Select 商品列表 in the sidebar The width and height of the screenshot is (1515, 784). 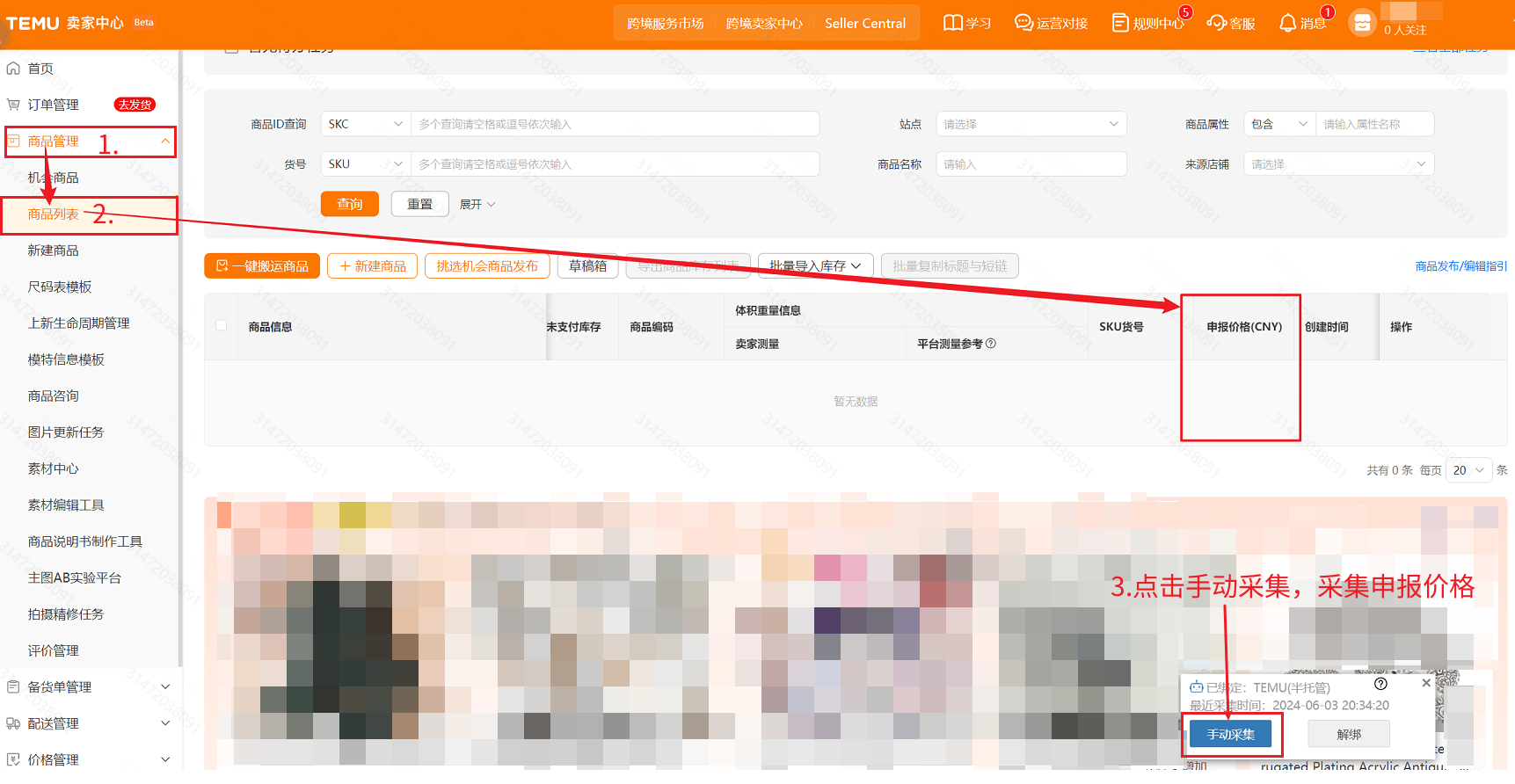pos(53,214)
